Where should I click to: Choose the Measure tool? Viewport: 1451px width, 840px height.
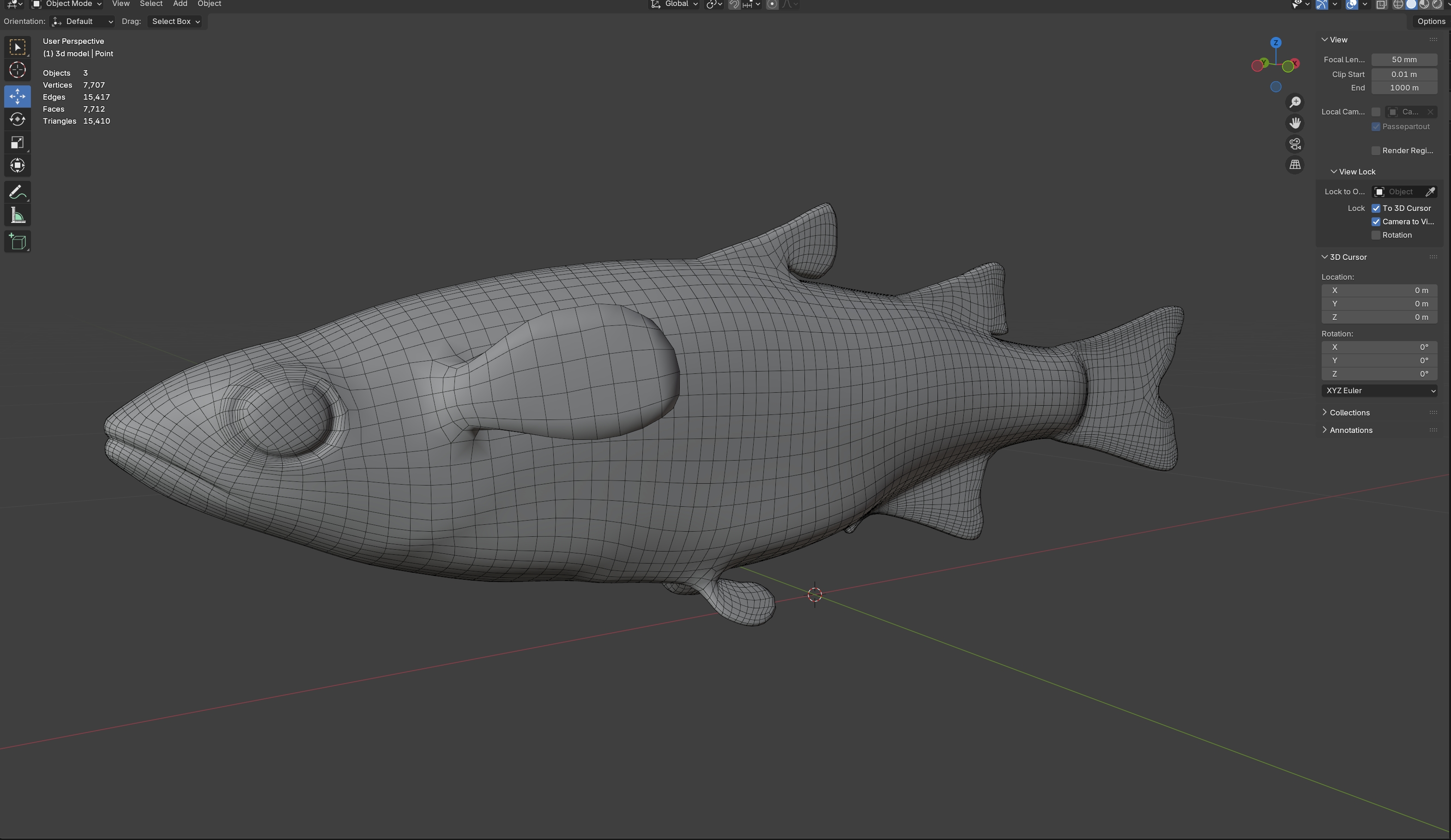[17, 216]
